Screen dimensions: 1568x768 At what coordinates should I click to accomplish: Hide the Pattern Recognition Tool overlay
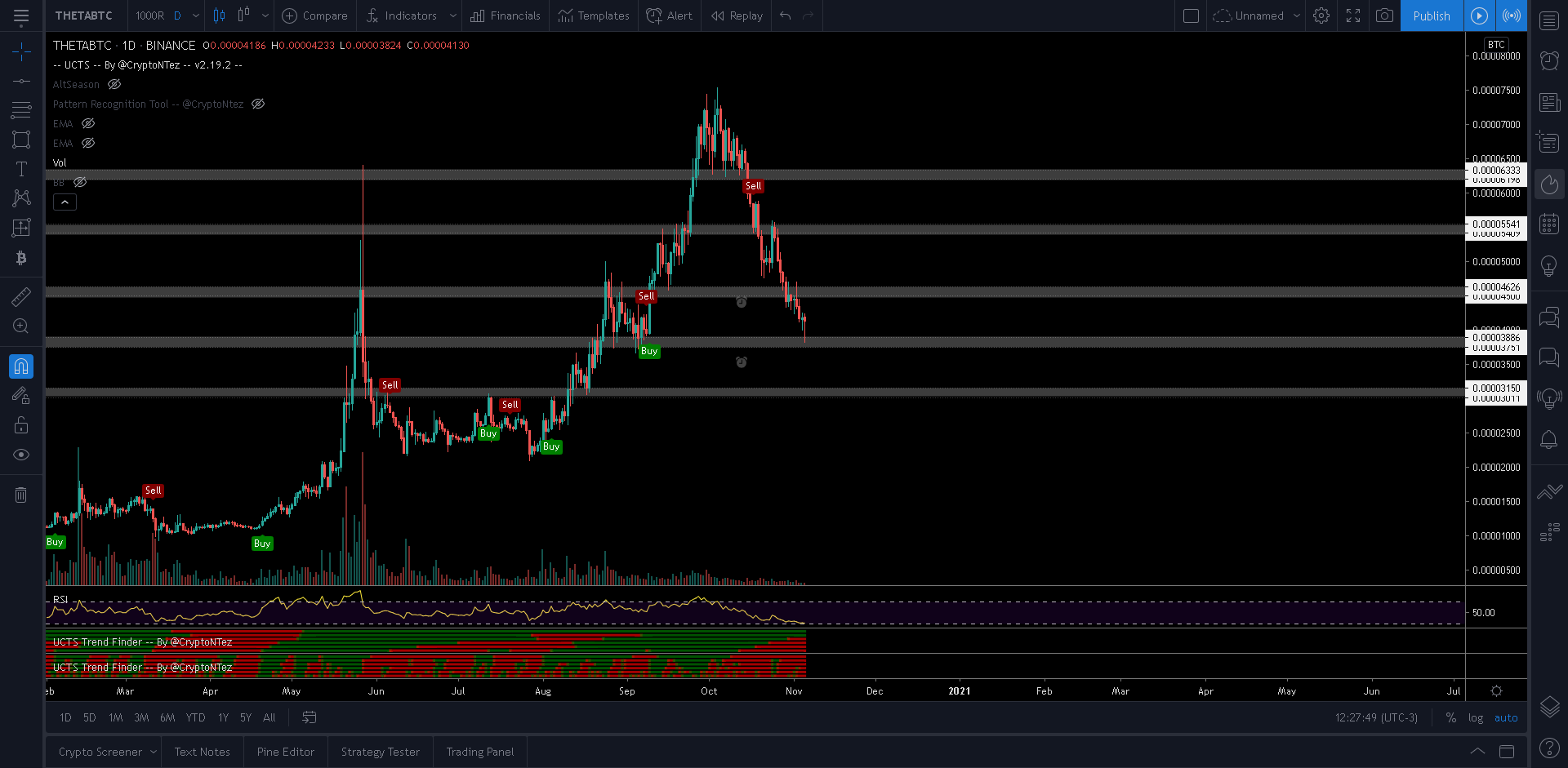pos(258,104)
